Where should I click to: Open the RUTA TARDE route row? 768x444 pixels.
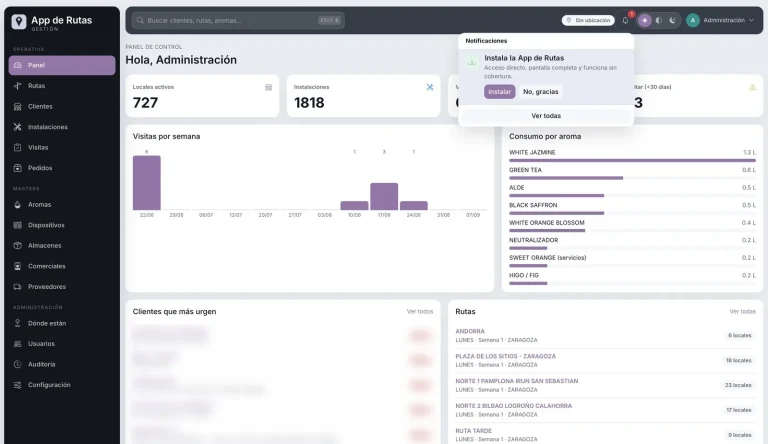[605, 435]
